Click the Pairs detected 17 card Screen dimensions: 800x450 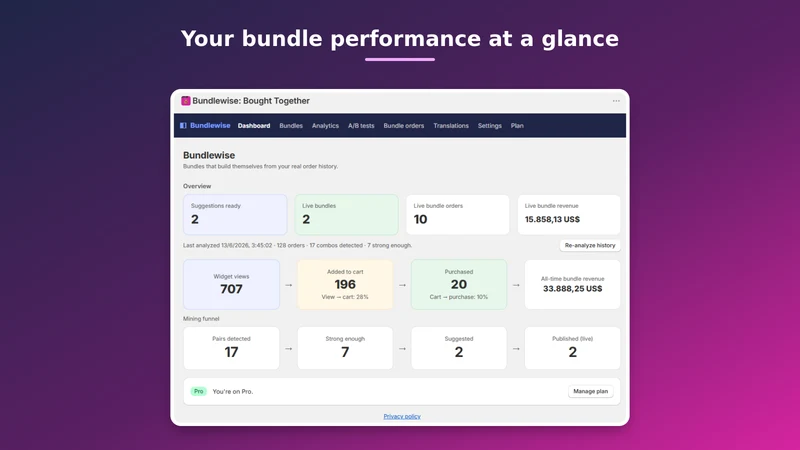232,348
